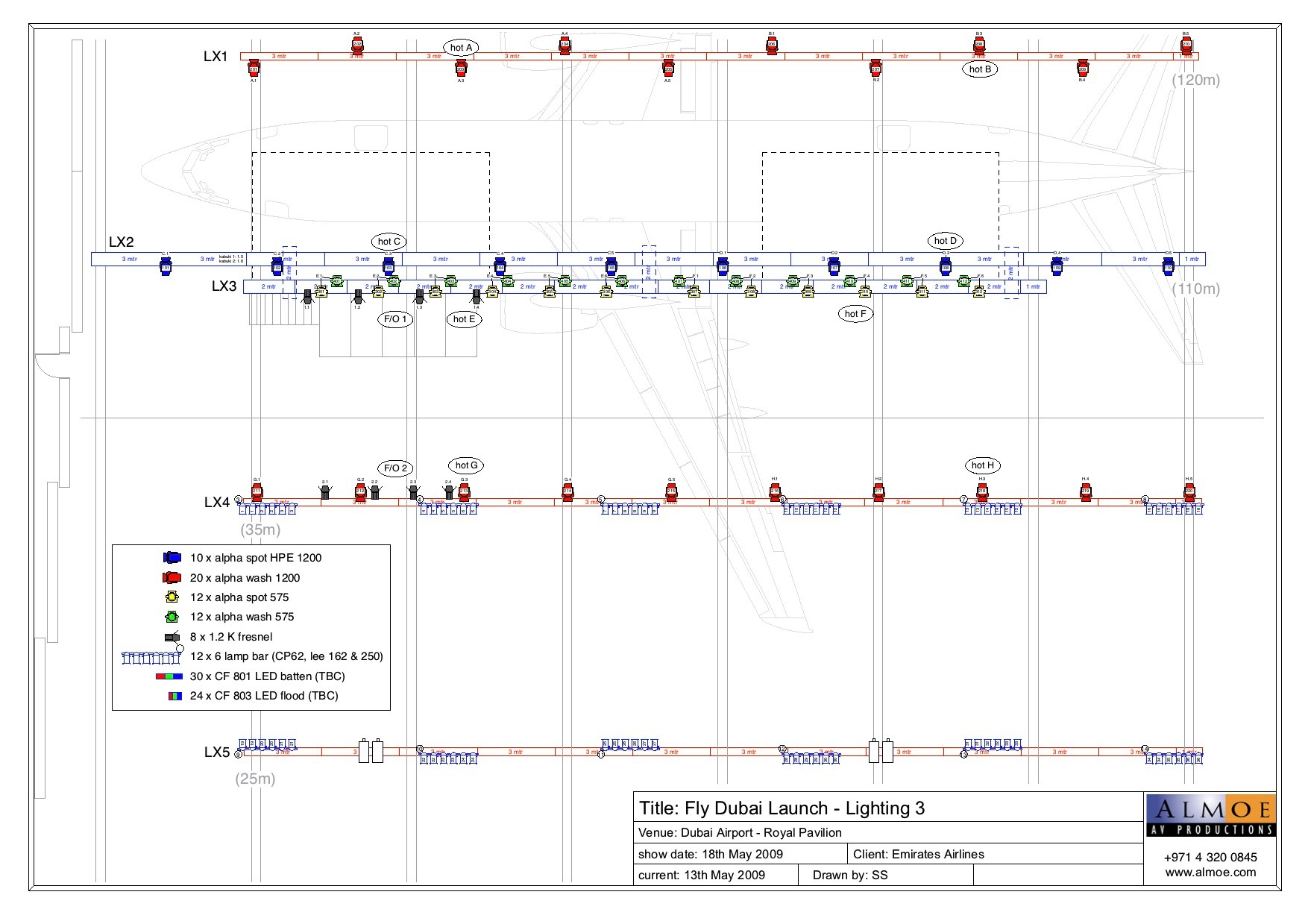Click the '(120m)' distance label
The height and width of the screenshot is (924, 1308).
pyautogui.click(x=1195, y=80)
